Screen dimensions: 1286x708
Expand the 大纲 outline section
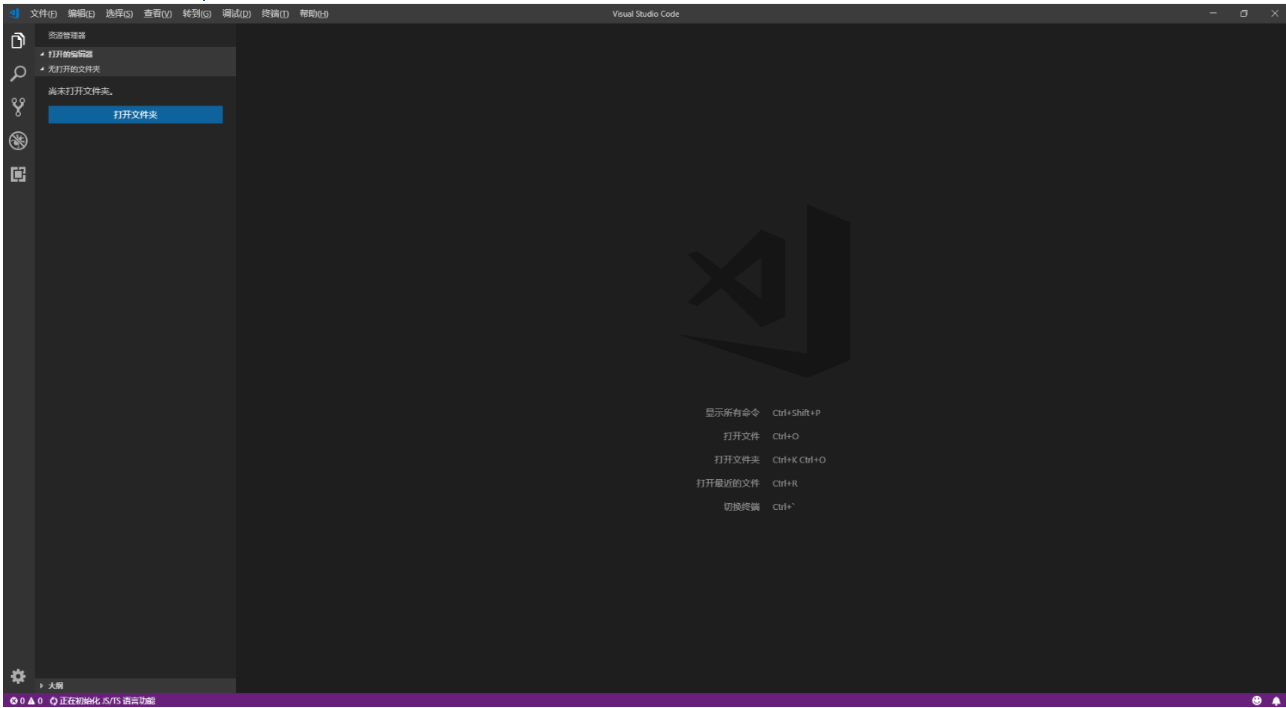(135, 685)
